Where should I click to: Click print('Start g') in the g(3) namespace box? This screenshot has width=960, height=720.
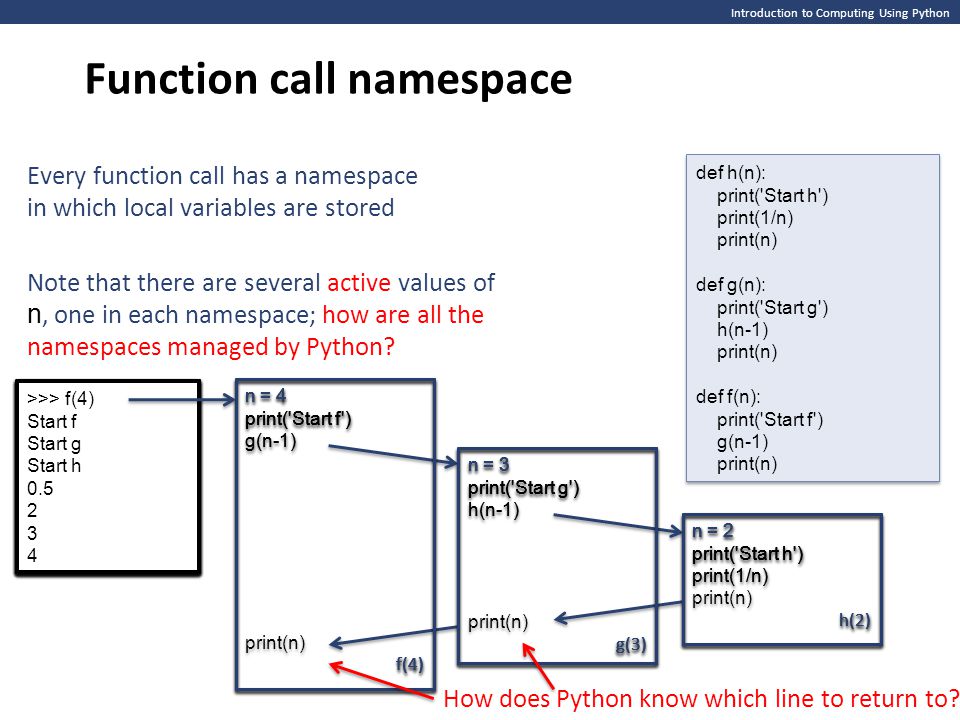pyautogui.click(x=523, y=488)
